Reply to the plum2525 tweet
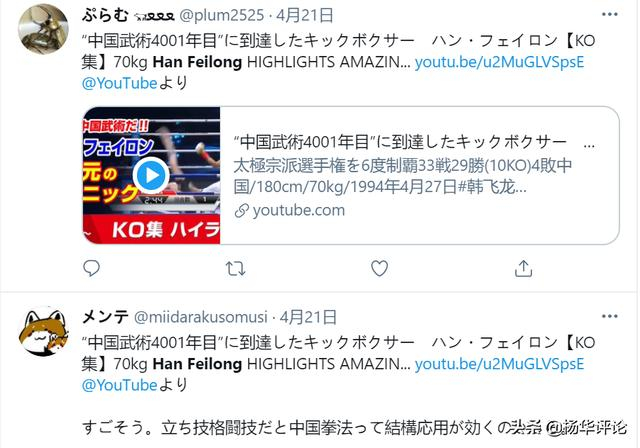640x448 pixels. pyautogui.click(x=91, y=268)
